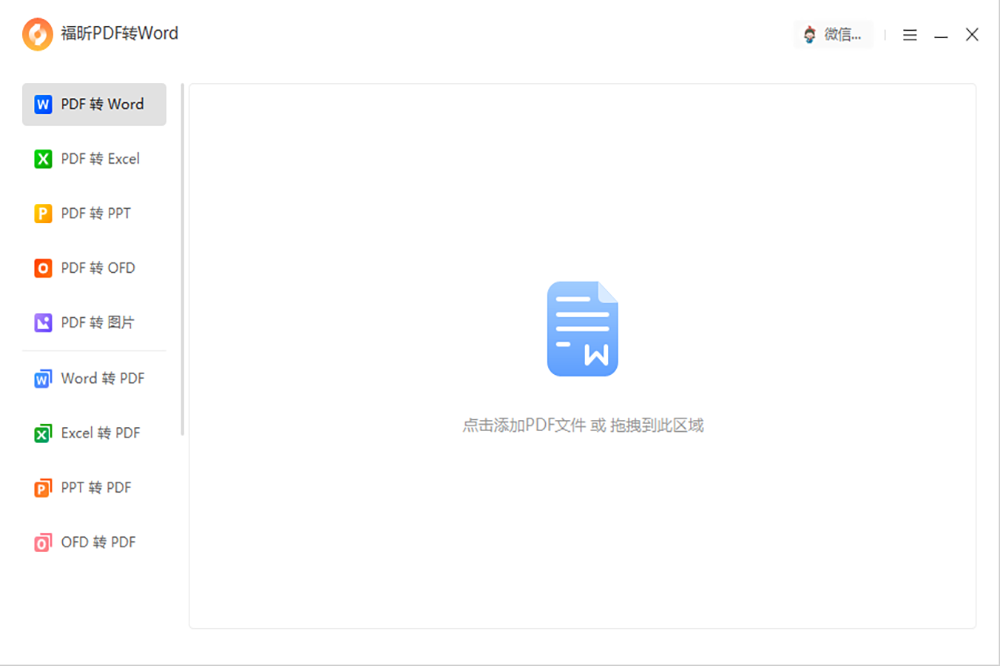
Task: Click the Excel 转 PDF sidebar icon
Action: pos(42,432)
